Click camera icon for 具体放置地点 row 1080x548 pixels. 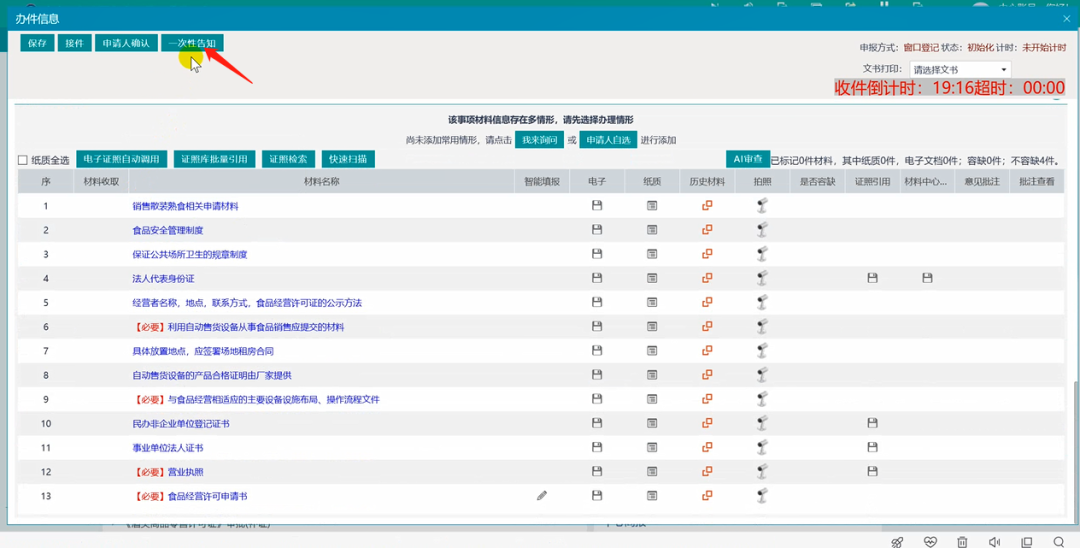[762, 350]
